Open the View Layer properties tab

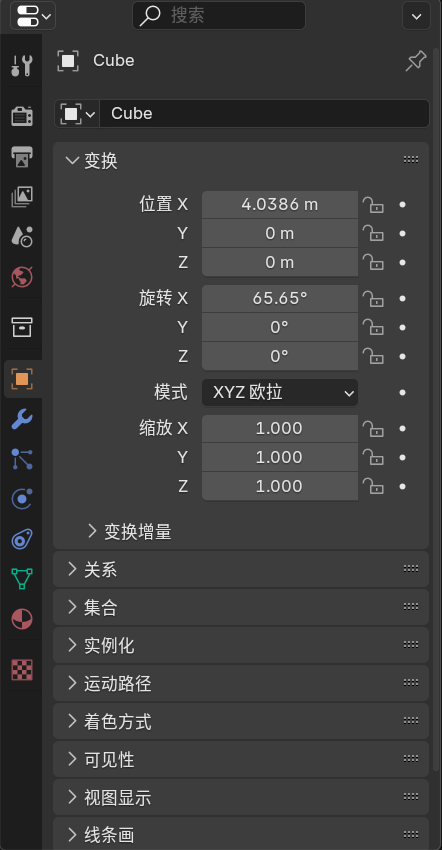click(22, 196)
